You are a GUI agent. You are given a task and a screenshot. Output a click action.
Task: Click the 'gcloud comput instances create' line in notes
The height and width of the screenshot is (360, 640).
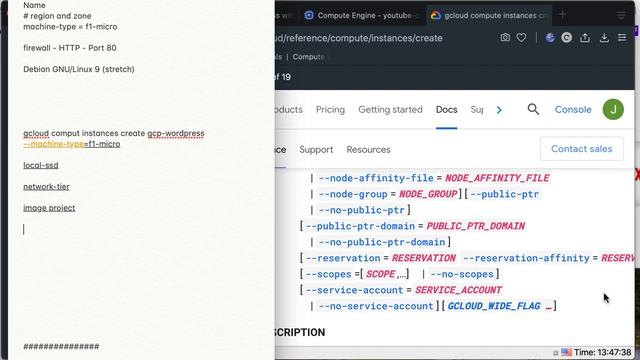(x=113, y=133)
